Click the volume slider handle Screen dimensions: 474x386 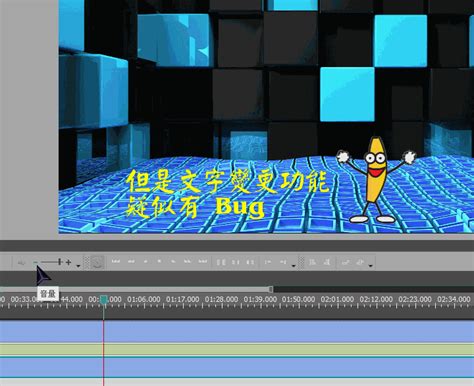point(60,262)
